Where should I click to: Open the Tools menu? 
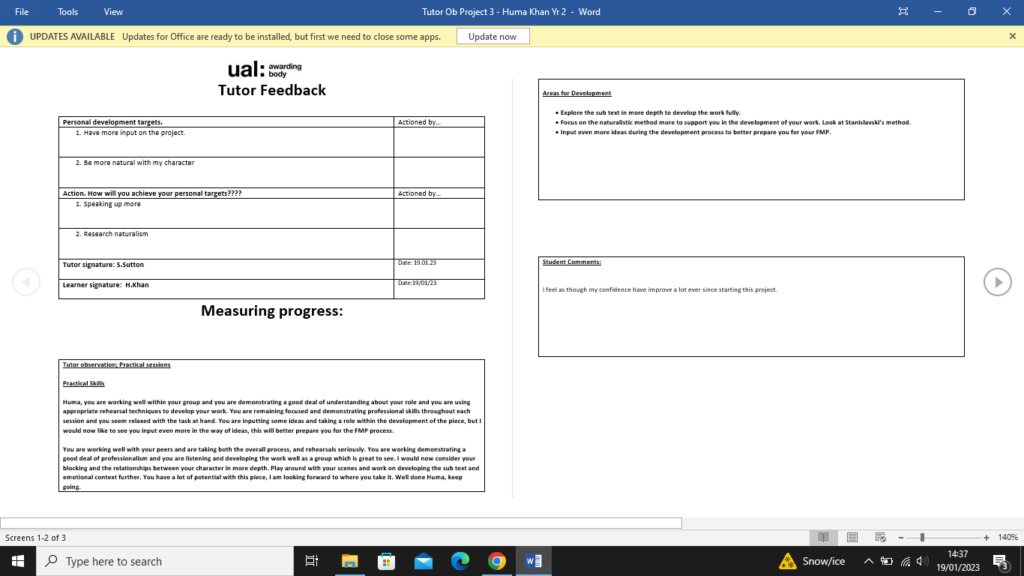[x=68, y=12]
